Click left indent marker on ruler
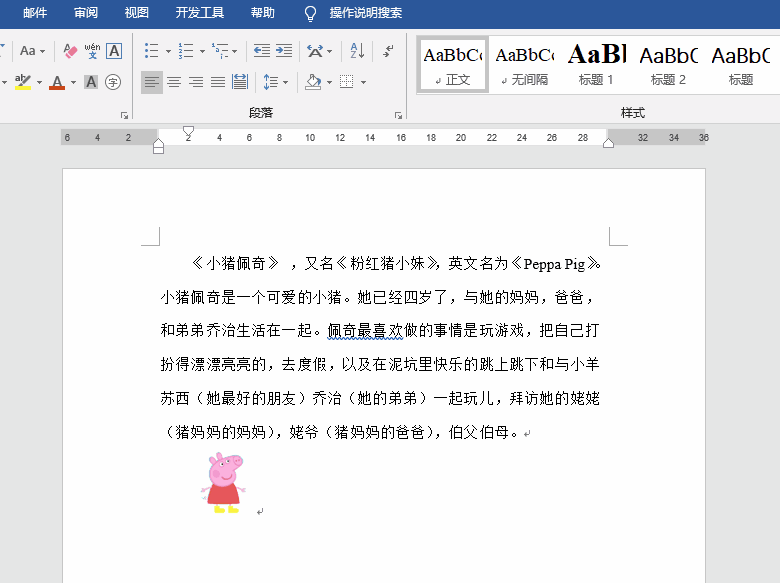The image size is (780, 583). 158,150
